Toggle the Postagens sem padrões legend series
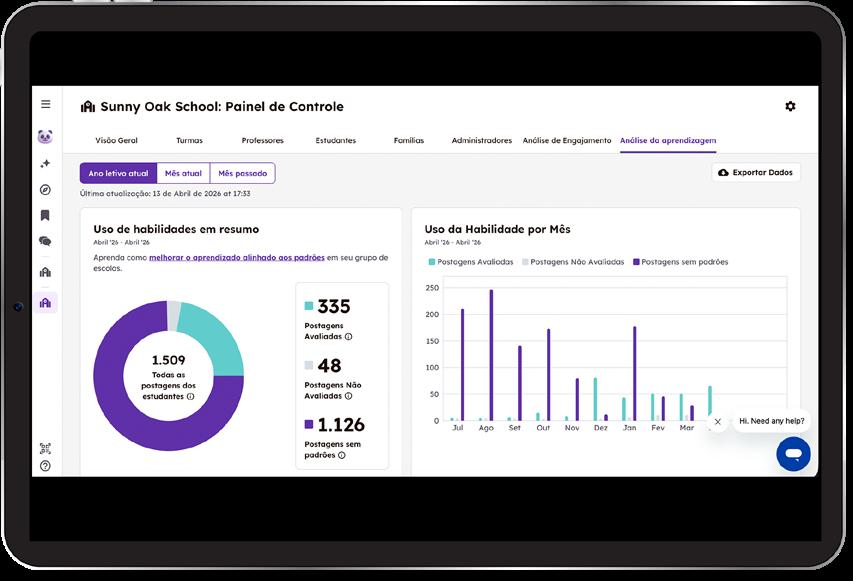The height and width of the screenshot is (581, 853). click(x=681, y=262)
